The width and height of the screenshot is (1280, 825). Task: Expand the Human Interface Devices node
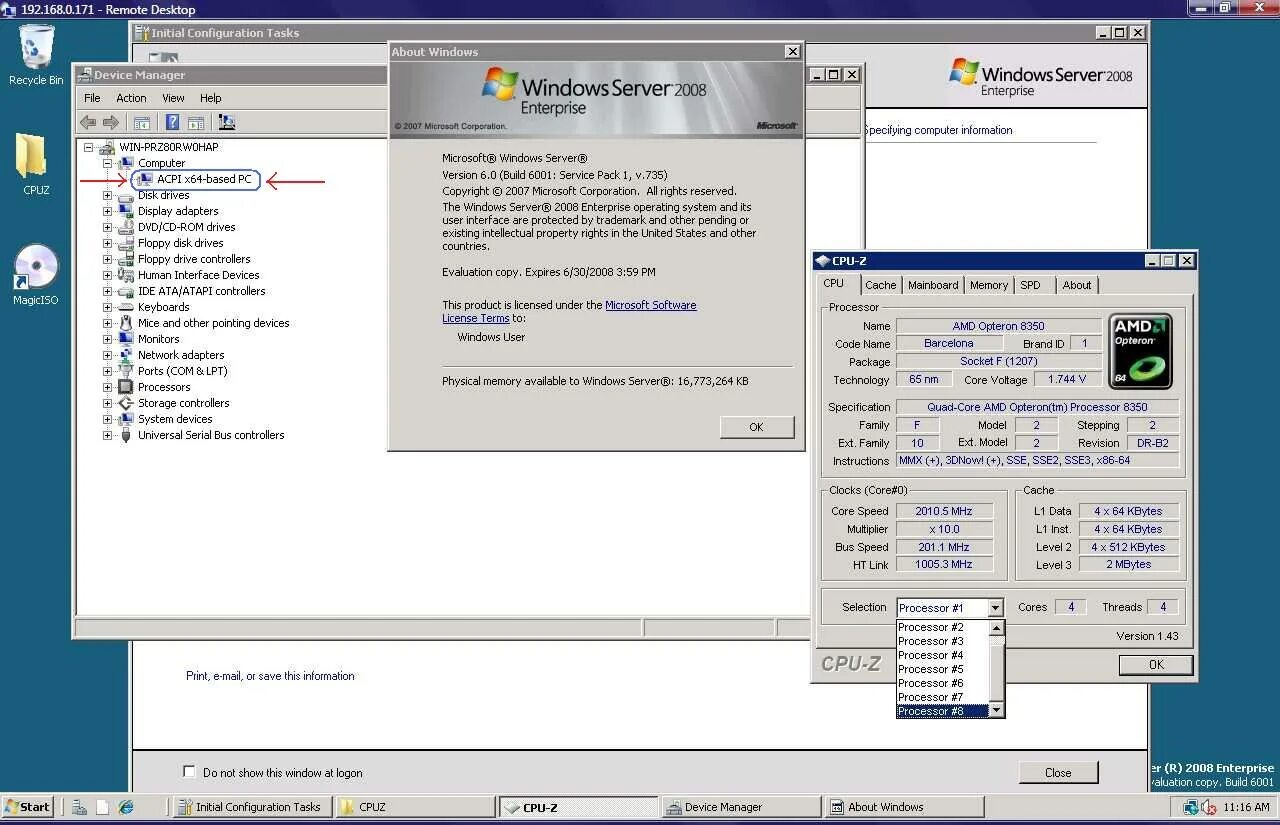pos(107,275)
